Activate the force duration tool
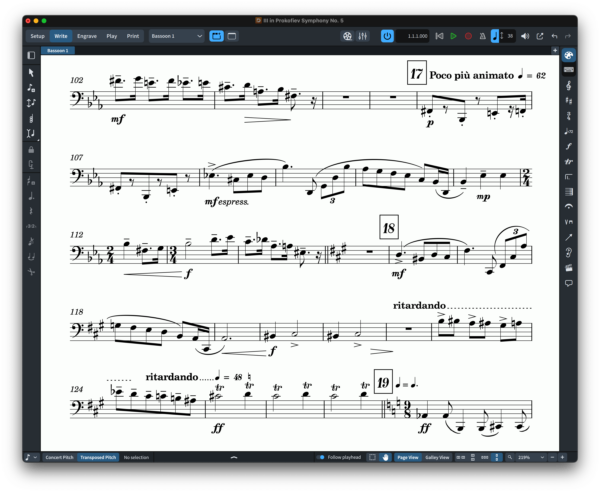 click(31, 165)
